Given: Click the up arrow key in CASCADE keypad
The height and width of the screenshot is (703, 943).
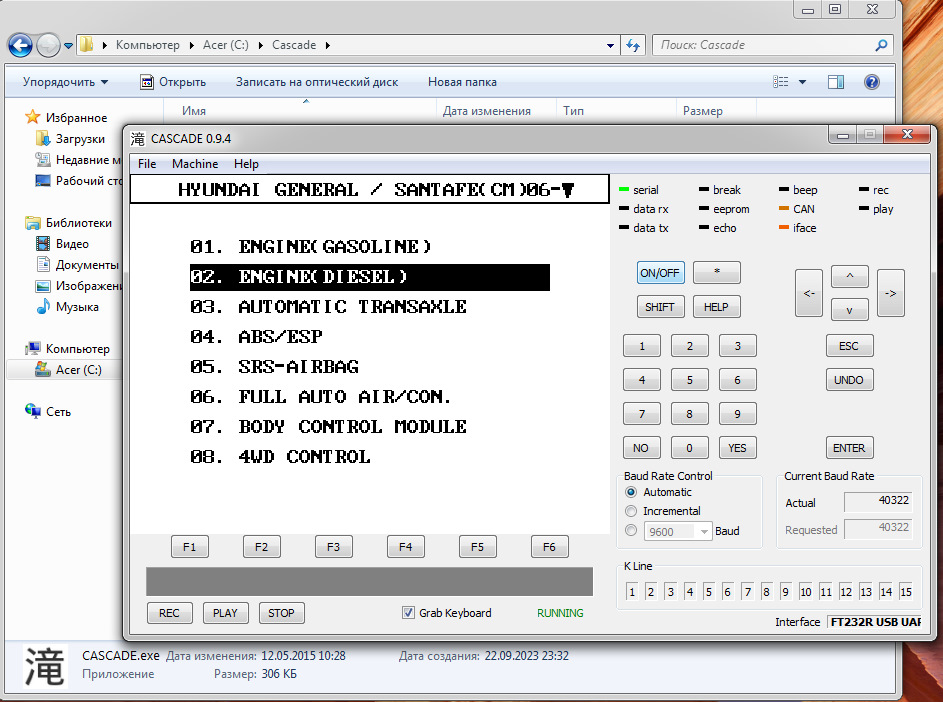Looking at the screenshot, I should 849,276.
